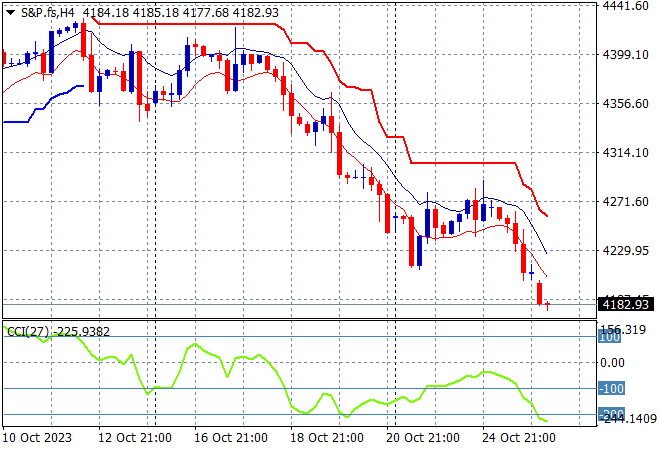This screenshot has width=660, height=450.
Task: Click the 4271.60 price axis label
Action: click(625, 202)
